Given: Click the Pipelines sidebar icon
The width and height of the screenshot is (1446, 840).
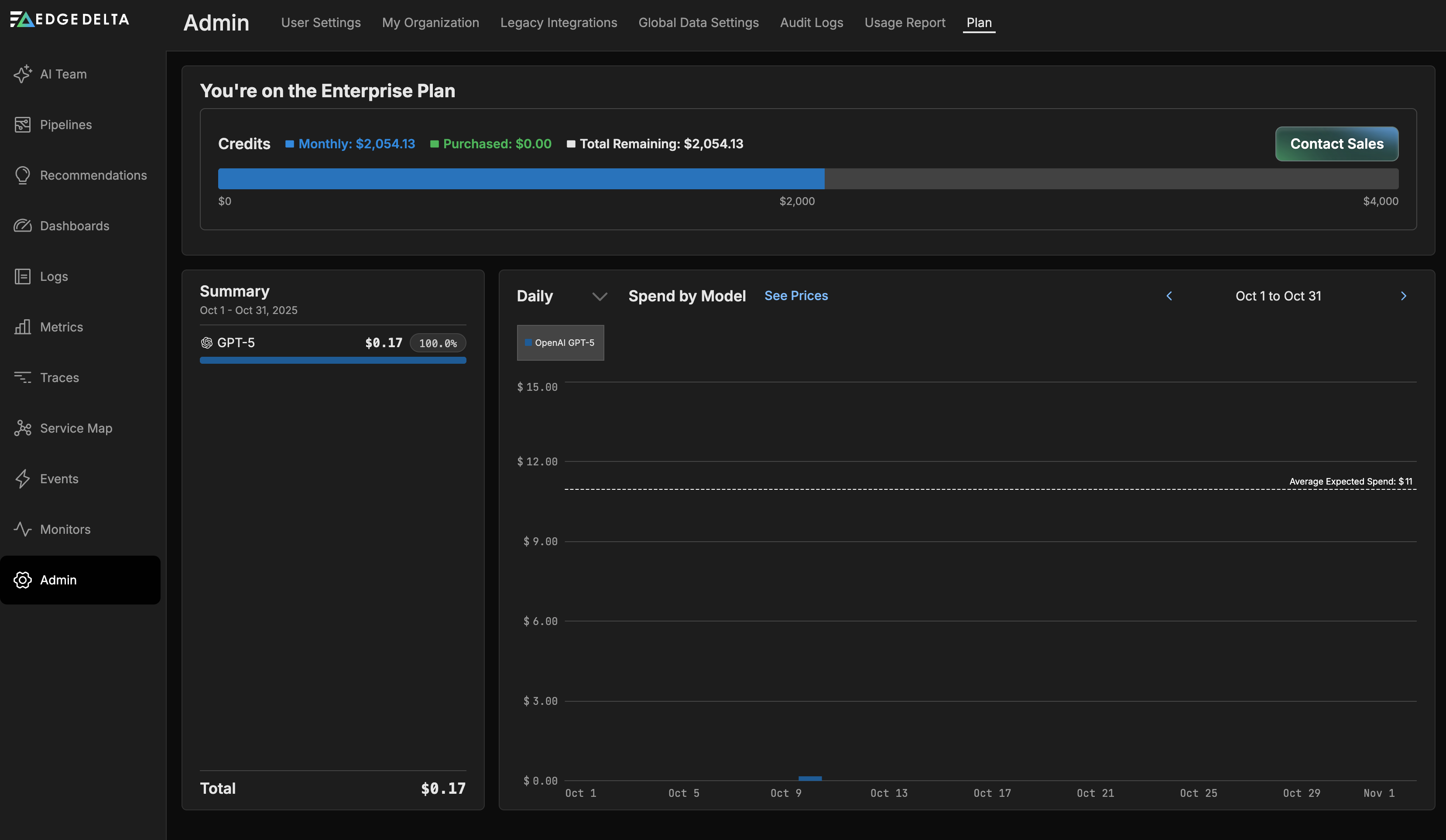Looking at the screenshot, I should (22, 124).
